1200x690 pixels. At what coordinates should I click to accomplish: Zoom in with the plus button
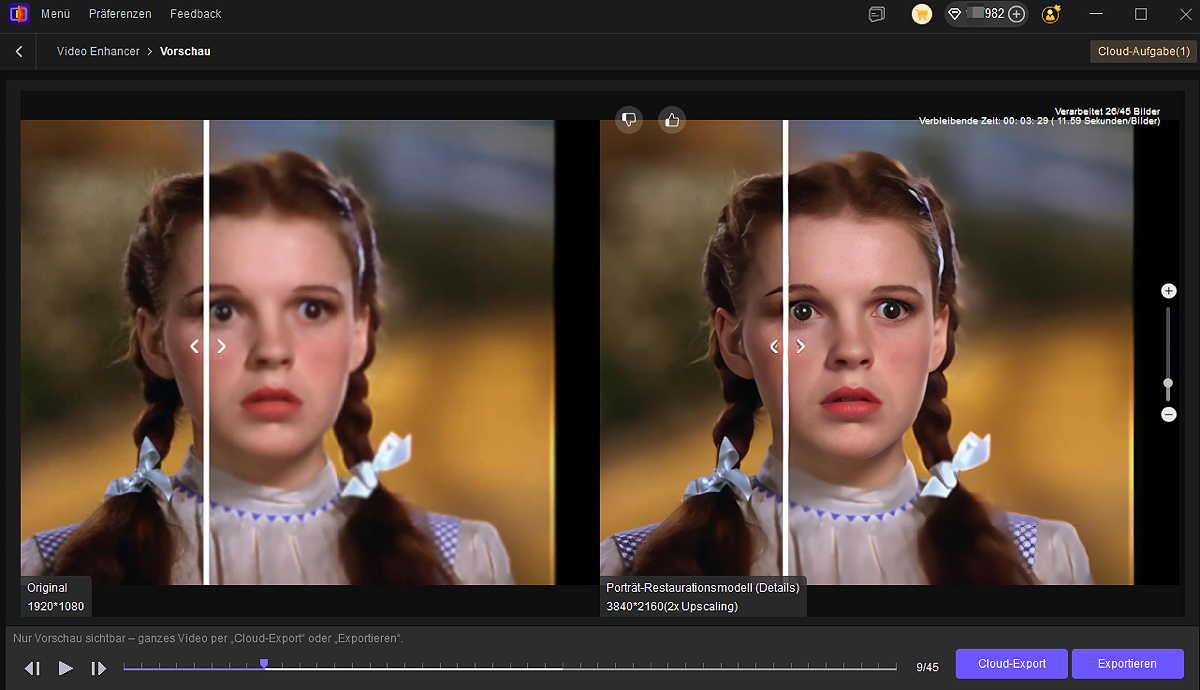point(1168,291)
